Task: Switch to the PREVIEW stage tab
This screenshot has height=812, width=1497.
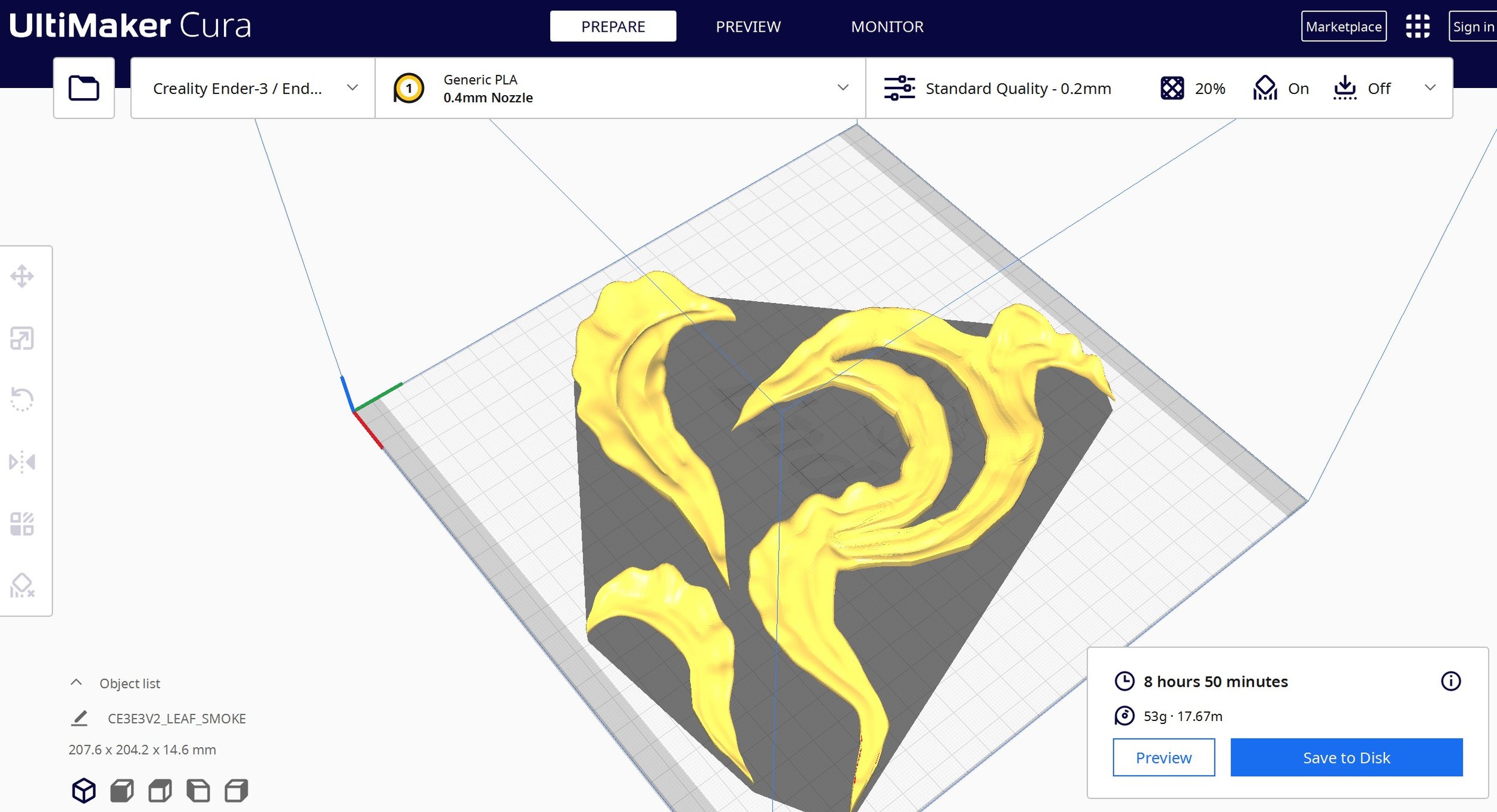Action: pyautogui.click(x=748, y=26)
